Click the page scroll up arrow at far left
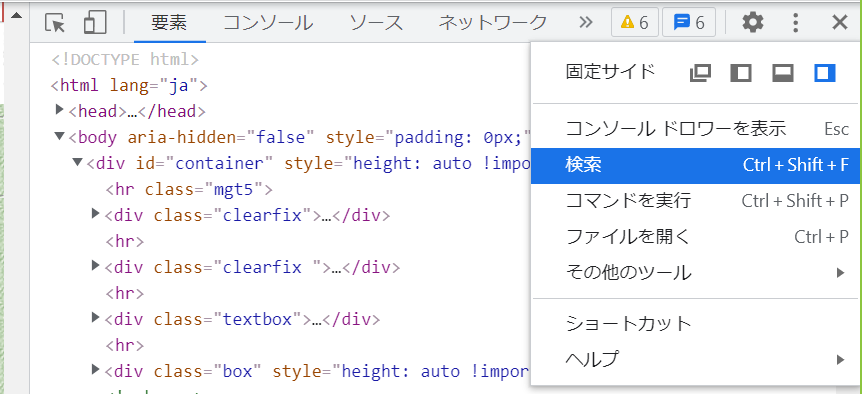 pos(16,15)
